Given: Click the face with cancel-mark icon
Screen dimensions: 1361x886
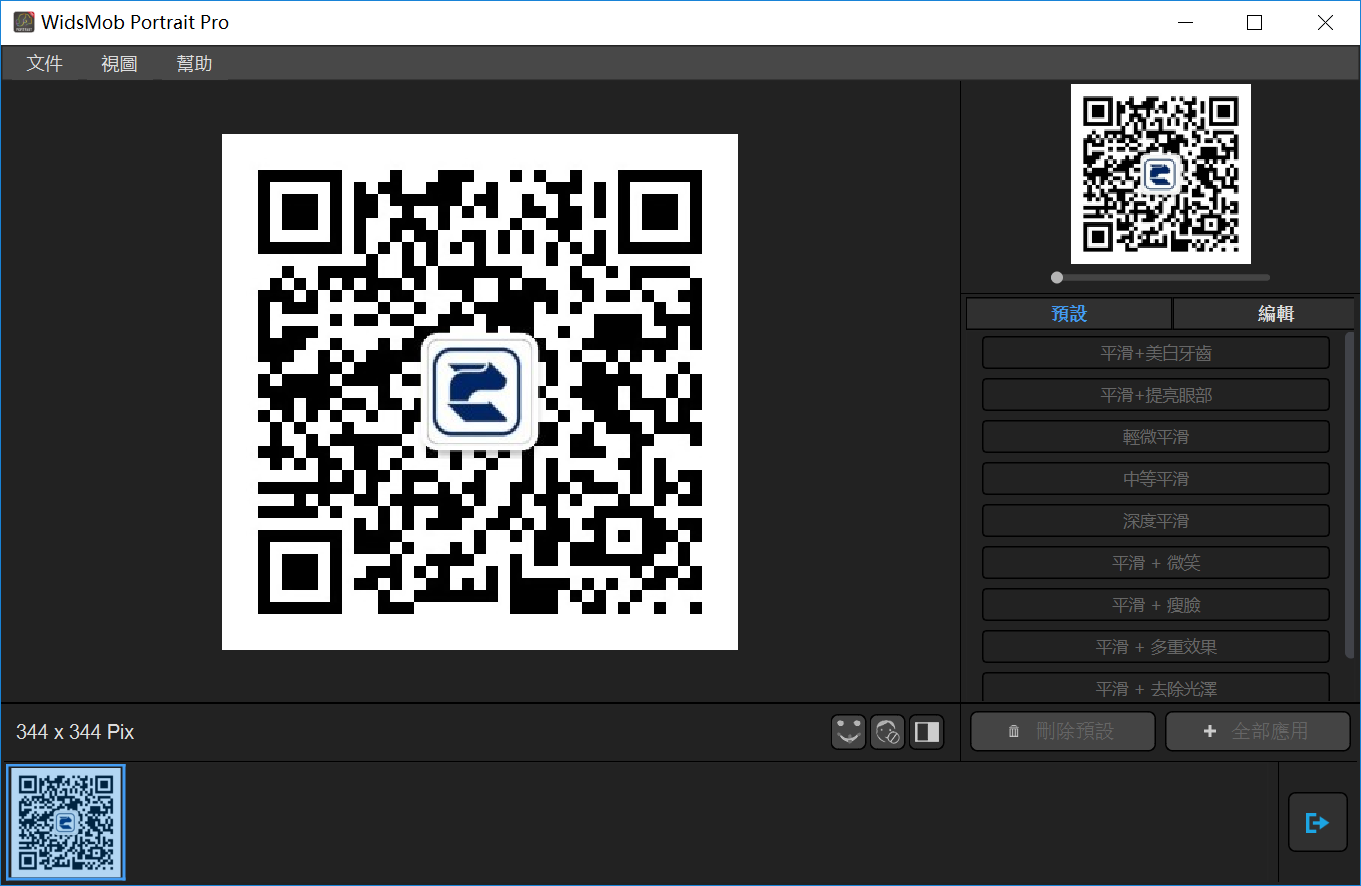Looking at the screenshot, I should point(887,732).
